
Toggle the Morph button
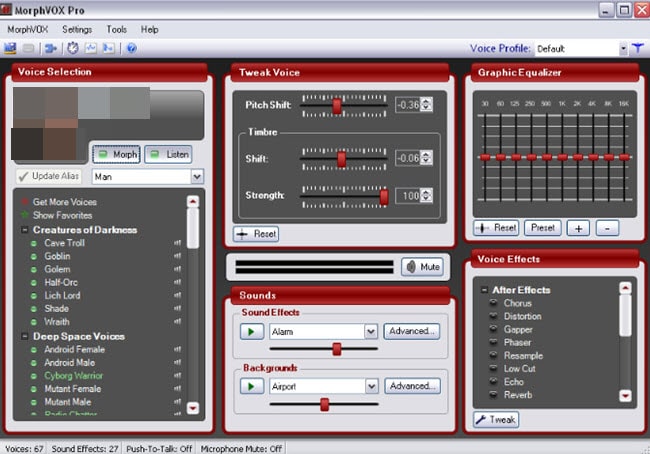(116, 154)
